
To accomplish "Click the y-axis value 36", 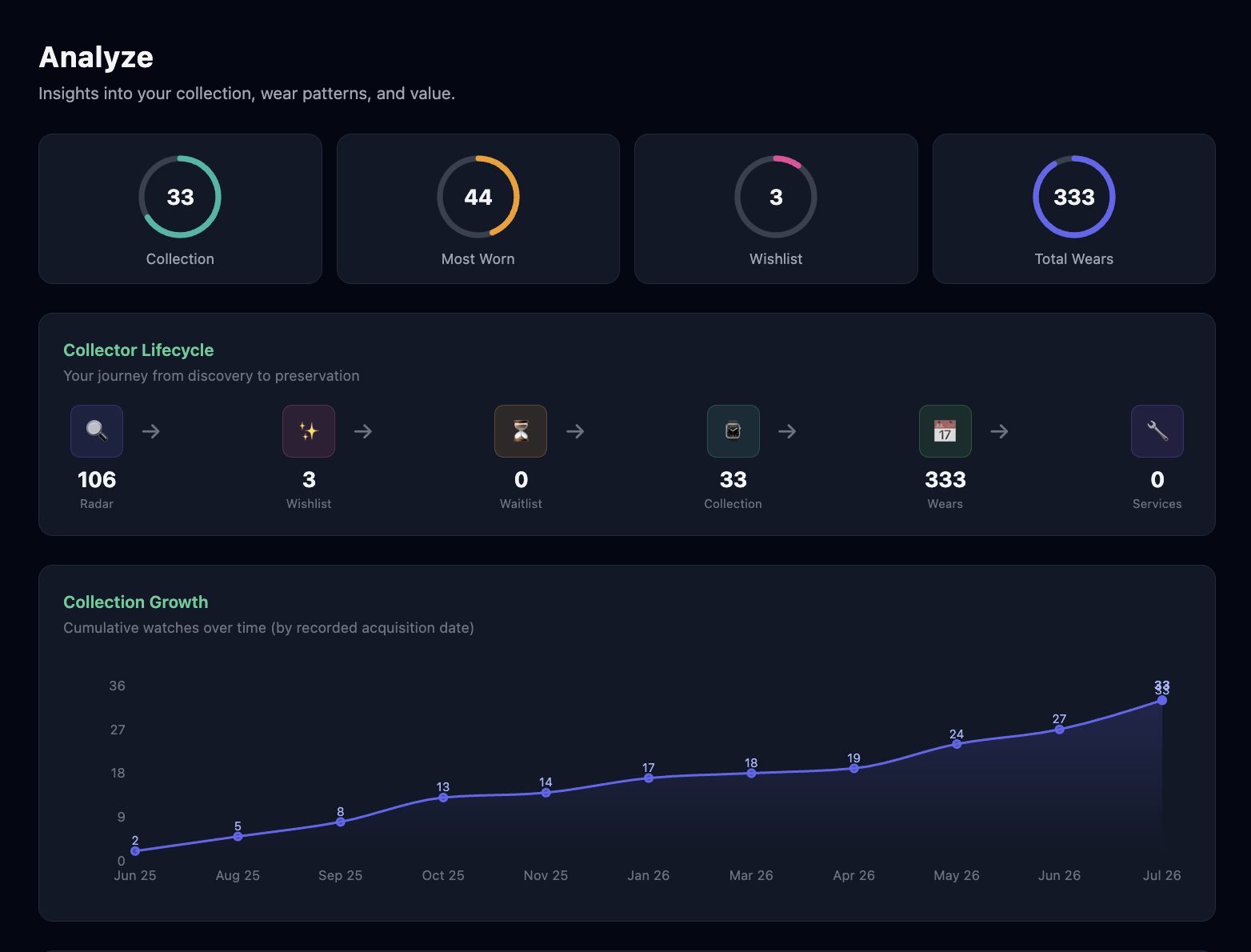I will point(118,686).
